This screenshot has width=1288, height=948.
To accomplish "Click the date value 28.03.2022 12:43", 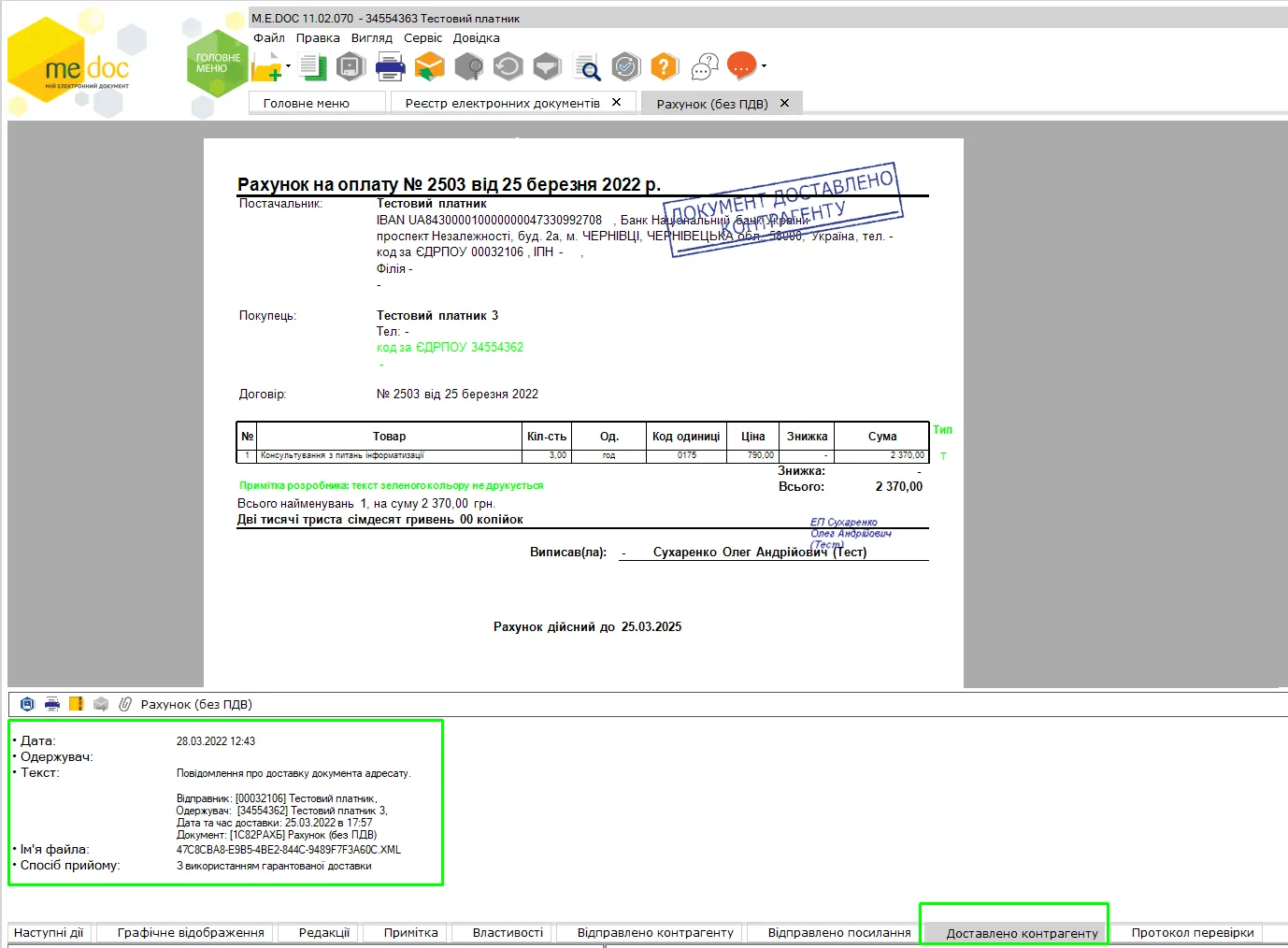I will (216, 741).
